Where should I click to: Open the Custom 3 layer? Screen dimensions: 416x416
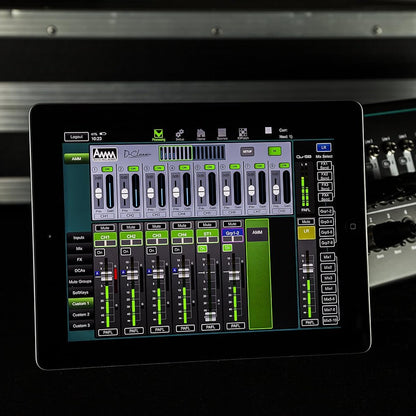tap(81, 326)
